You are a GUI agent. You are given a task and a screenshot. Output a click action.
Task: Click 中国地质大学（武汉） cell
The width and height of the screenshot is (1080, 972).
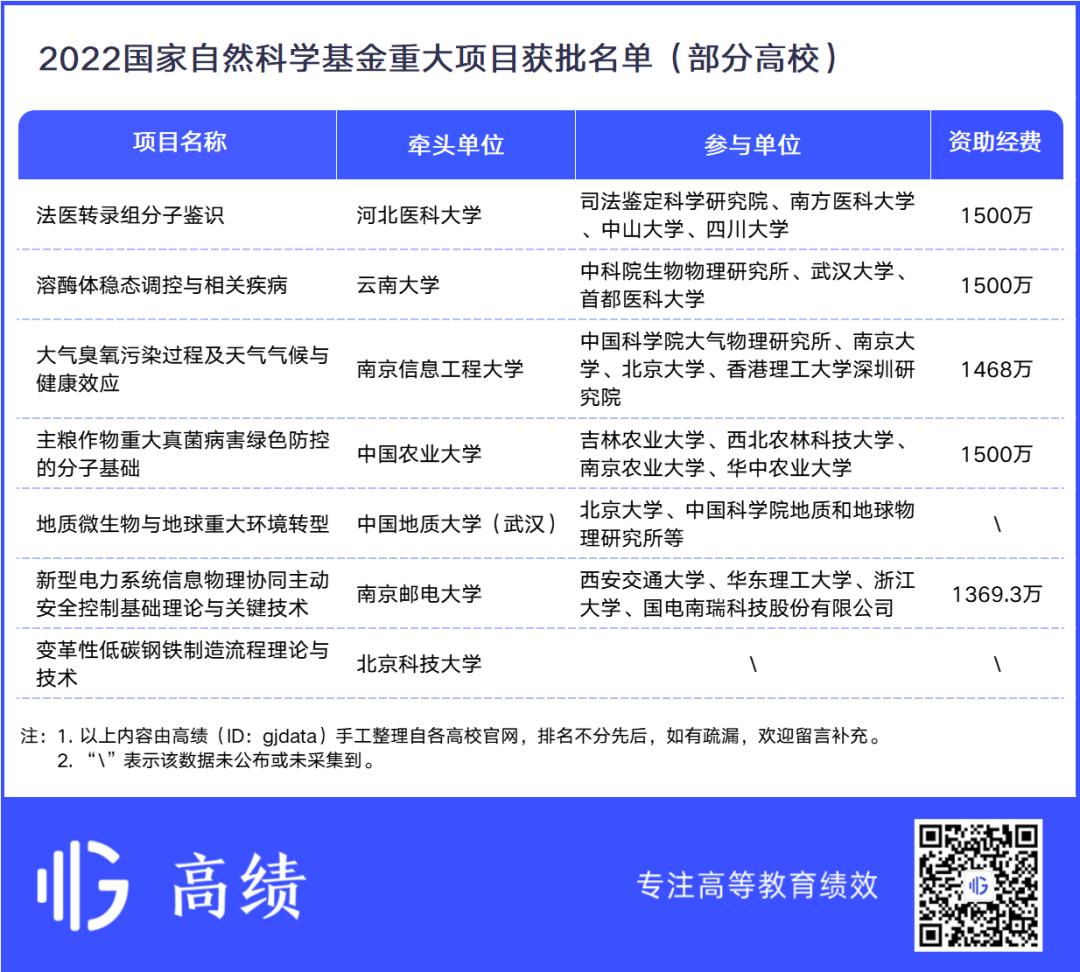458,524
